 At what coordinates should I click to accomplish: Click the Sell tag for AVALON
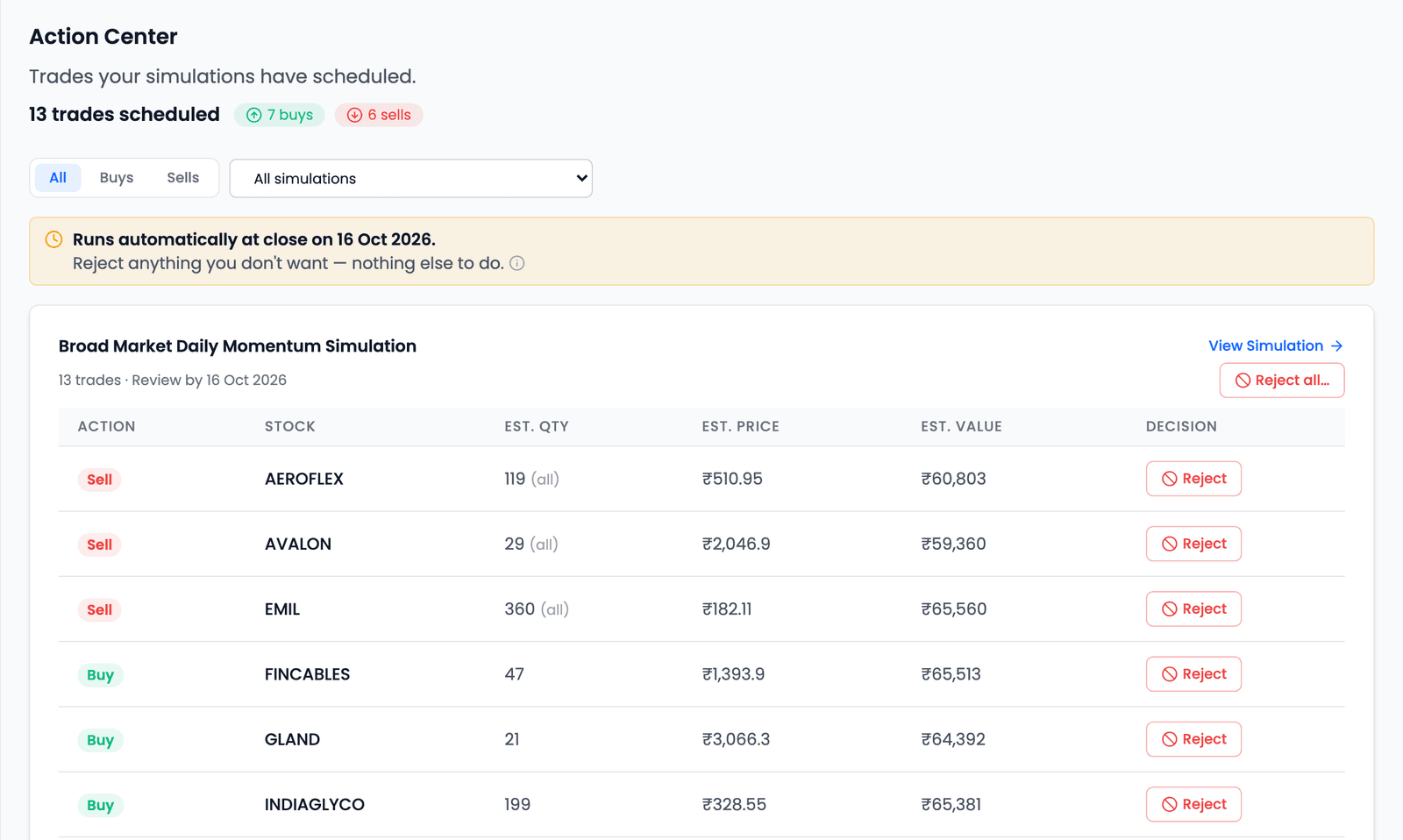point(100,545)
